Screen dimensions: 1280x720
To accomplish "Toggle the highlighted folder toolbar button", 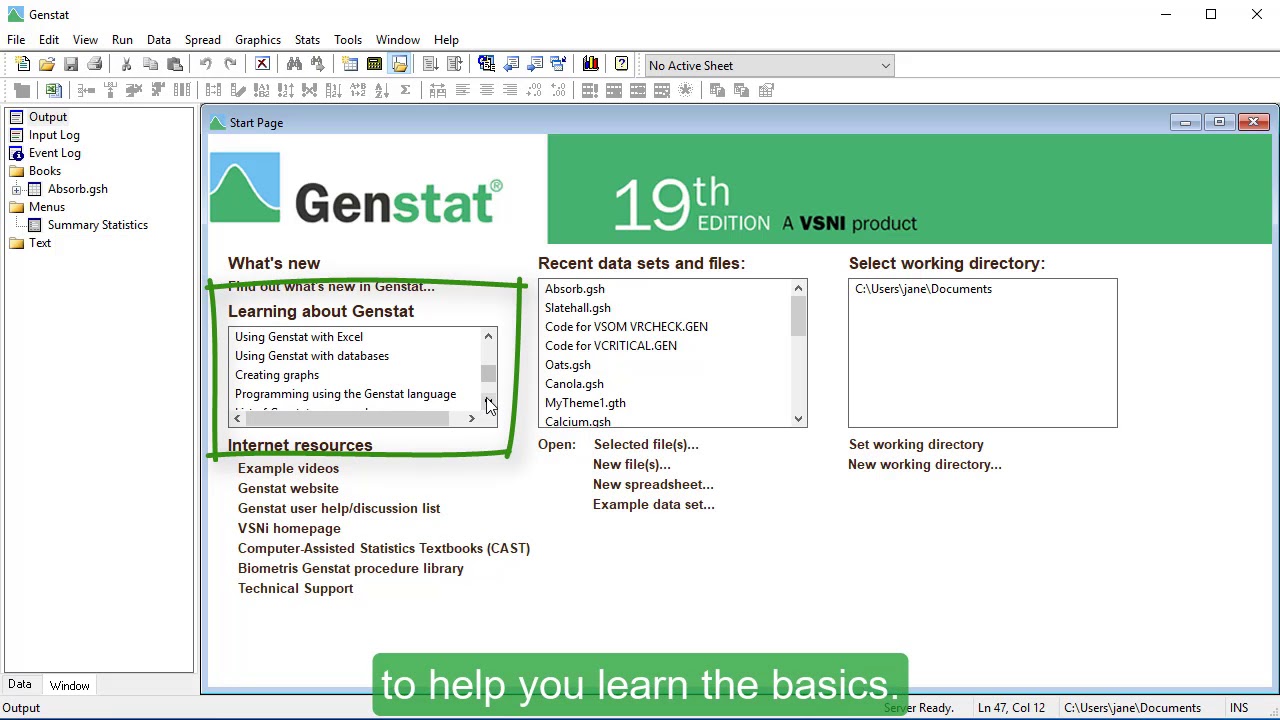I will click(398, 65).
